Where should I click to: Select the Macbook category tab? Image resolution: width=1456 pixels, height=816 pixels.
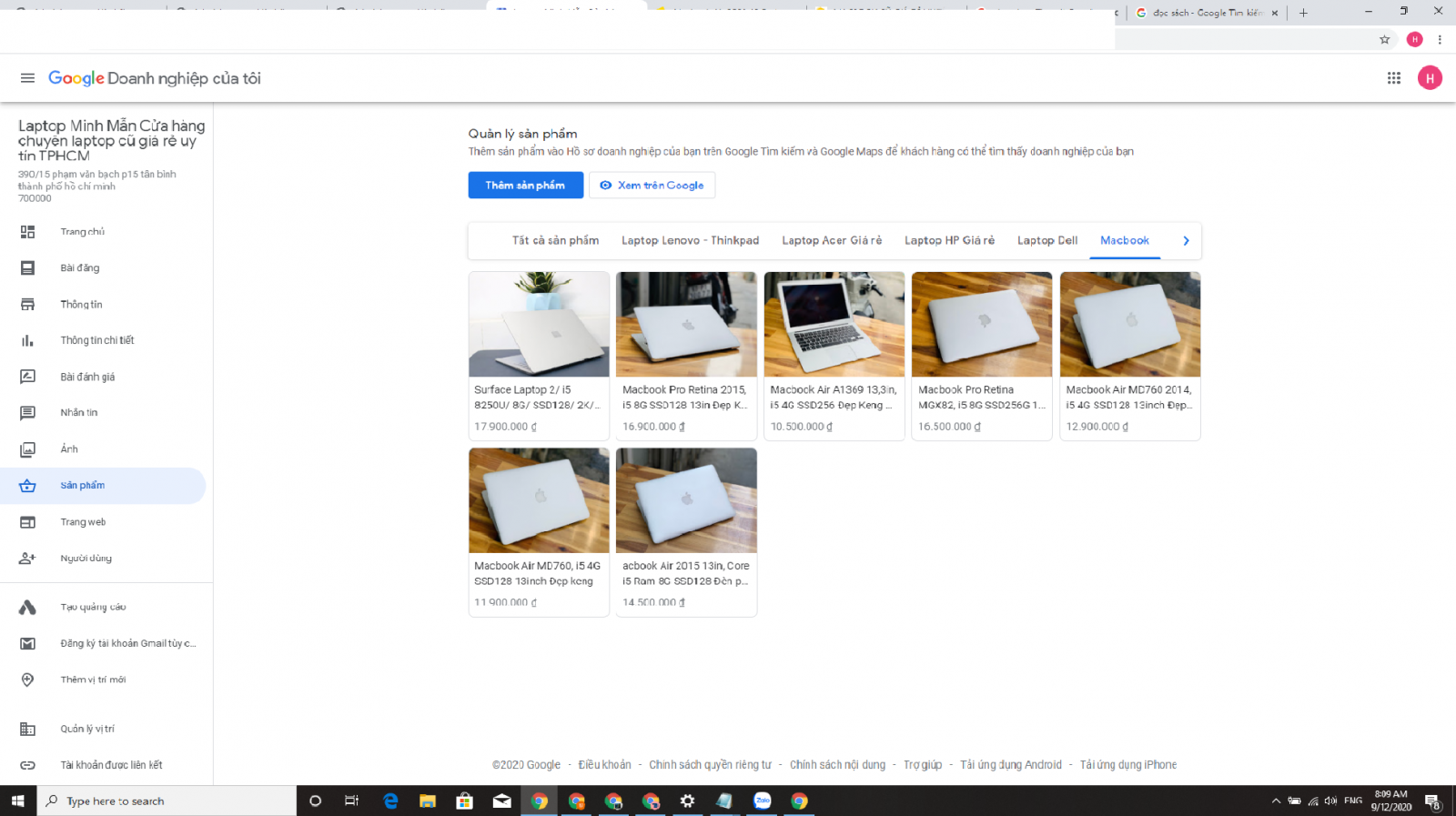pos(1125,240)
